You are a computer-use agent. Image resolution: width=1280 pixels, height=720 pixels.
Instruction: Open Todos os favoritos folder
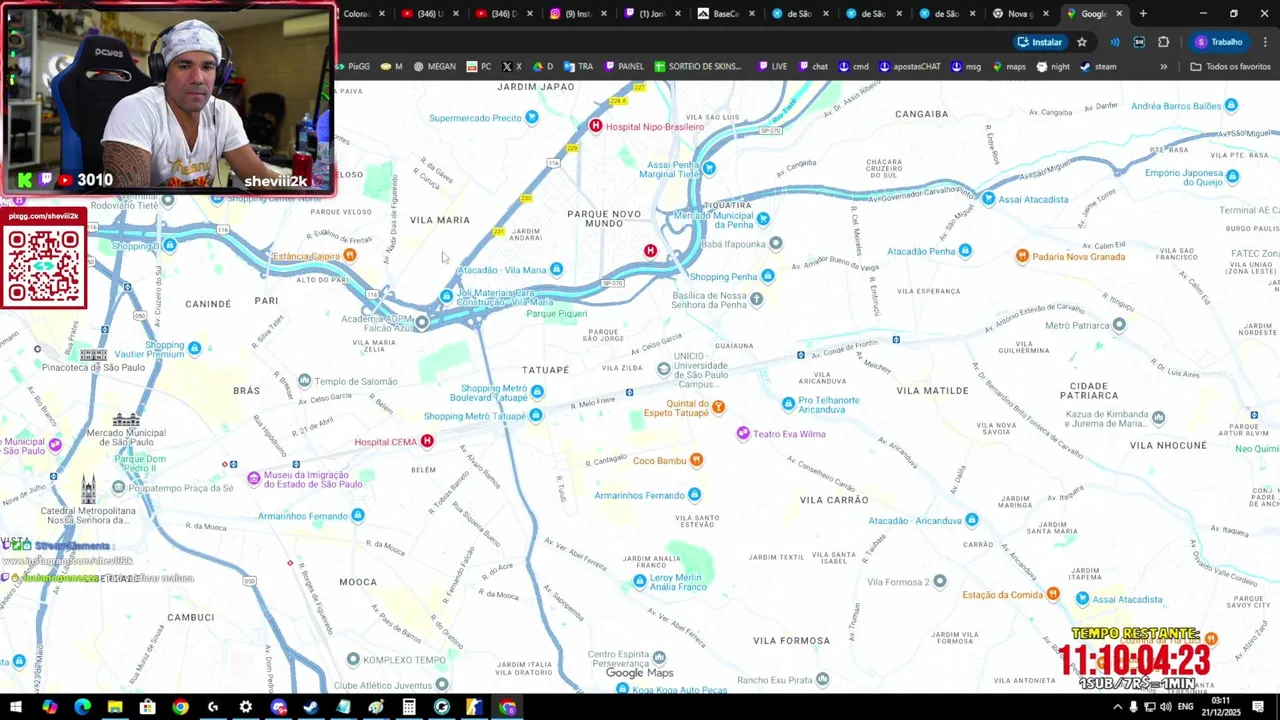tap(1230, 67)
